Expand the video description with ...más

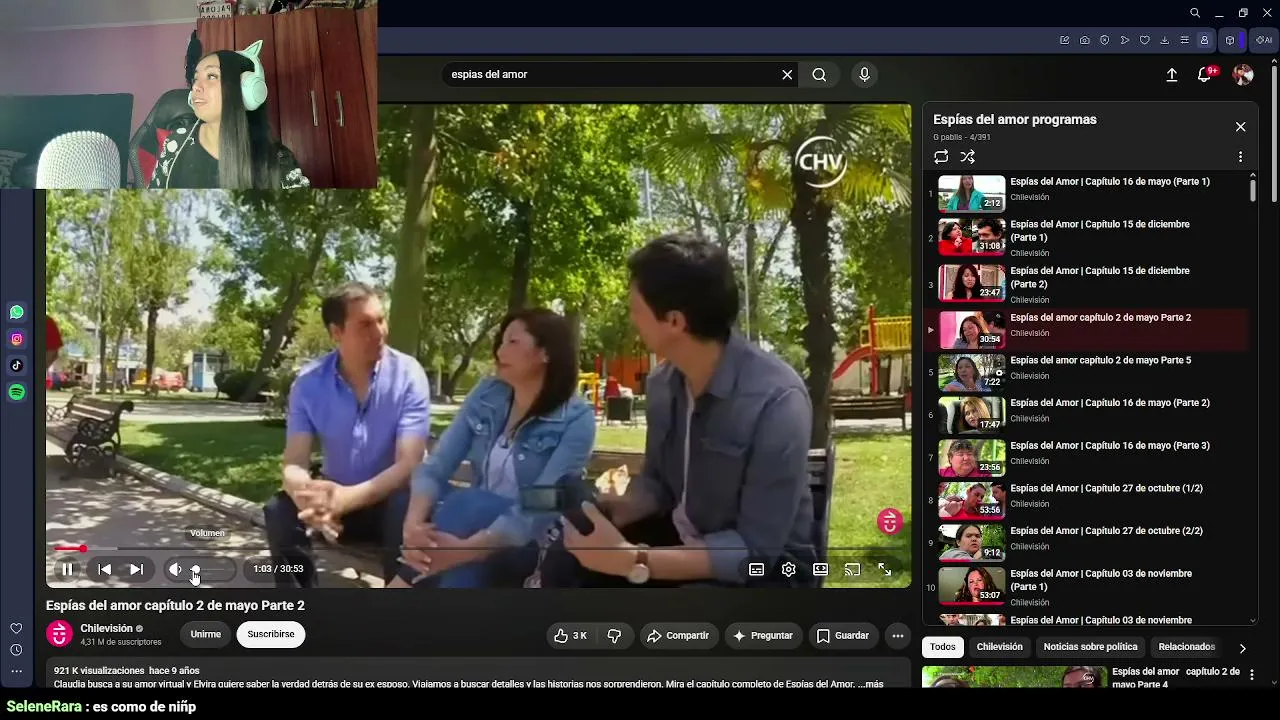click(871, 684)
